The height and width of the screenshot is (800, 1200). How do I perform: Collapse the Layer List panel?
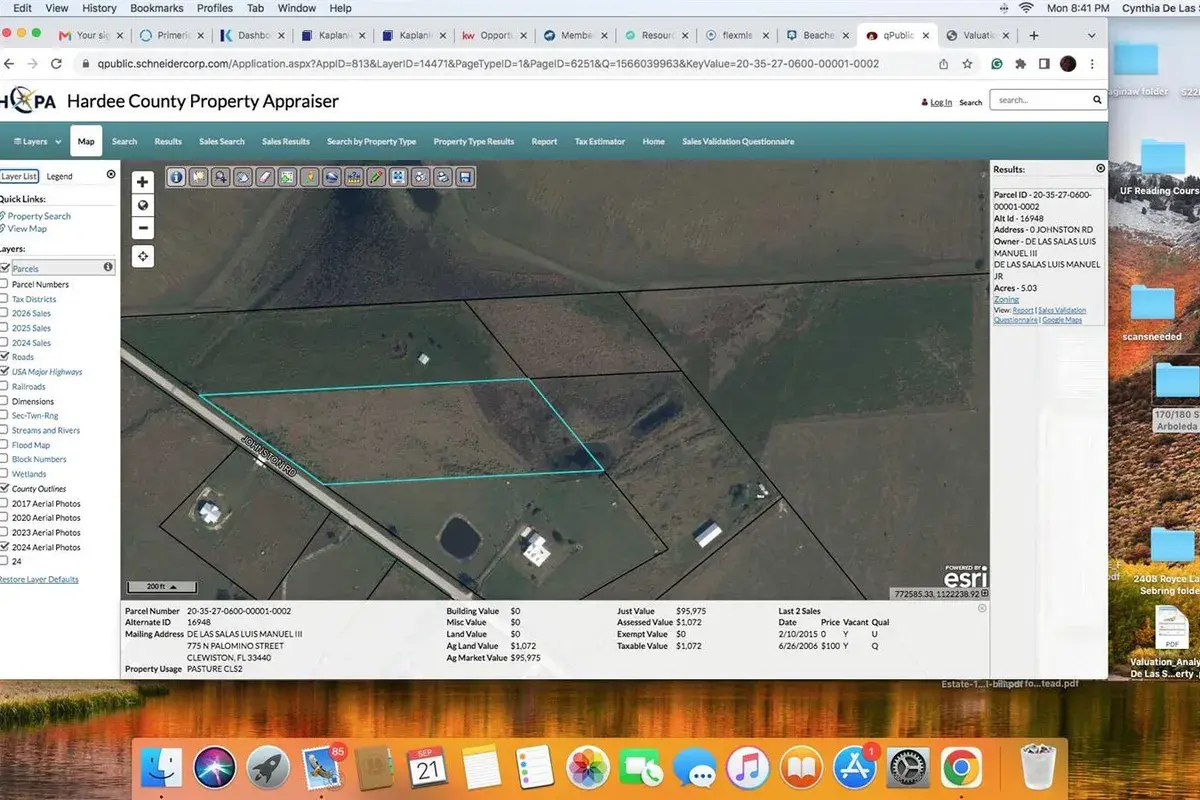pyautogui.click(x=111, y=174)
